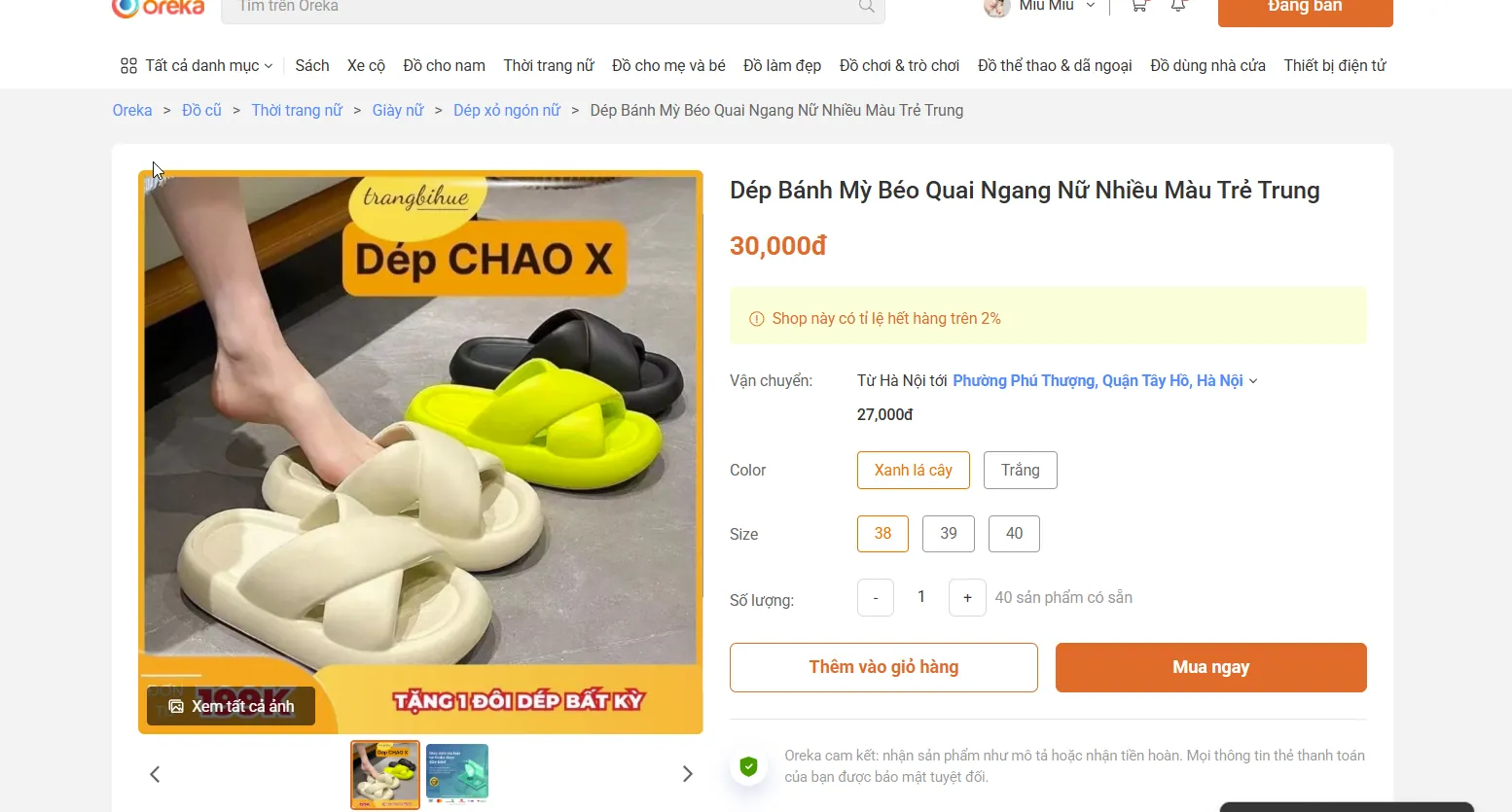The image size is (1512, 812).
Task: Open the Sách category
Action: [x=311, y=66]
